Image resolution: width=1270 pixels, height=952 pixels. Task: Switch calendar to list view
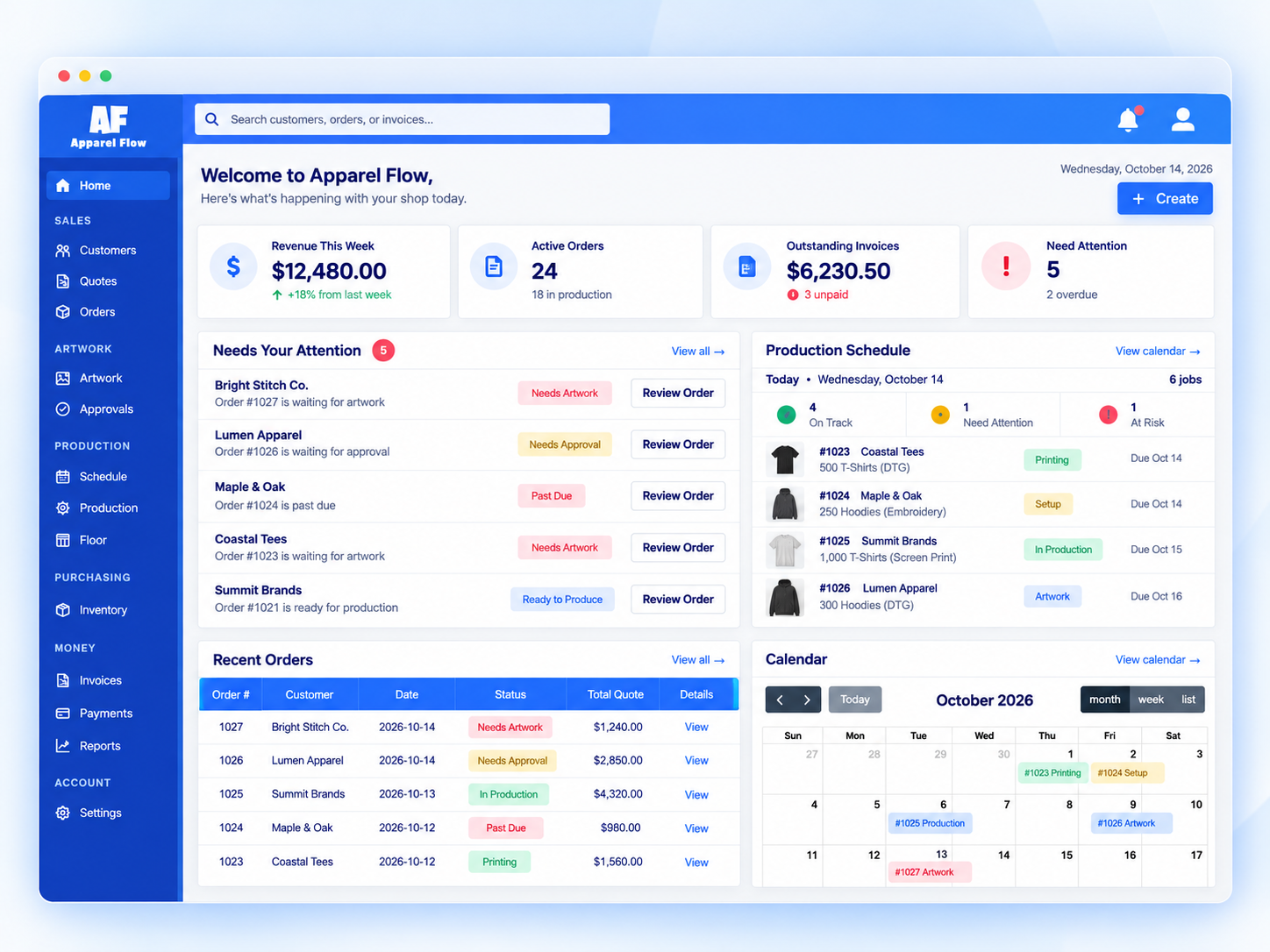(1188, 700)
